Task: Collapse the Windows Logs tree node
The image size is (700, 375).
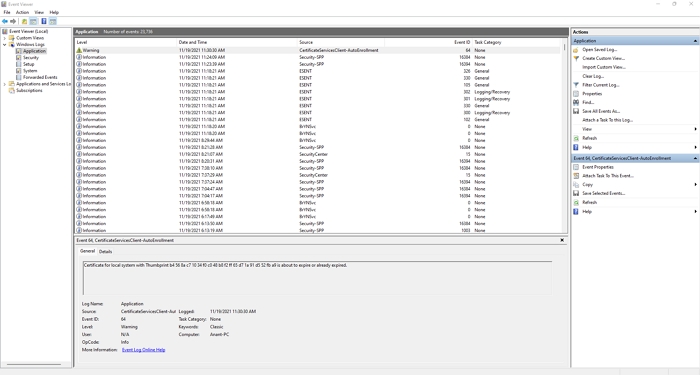Action: tap(4, 45)
